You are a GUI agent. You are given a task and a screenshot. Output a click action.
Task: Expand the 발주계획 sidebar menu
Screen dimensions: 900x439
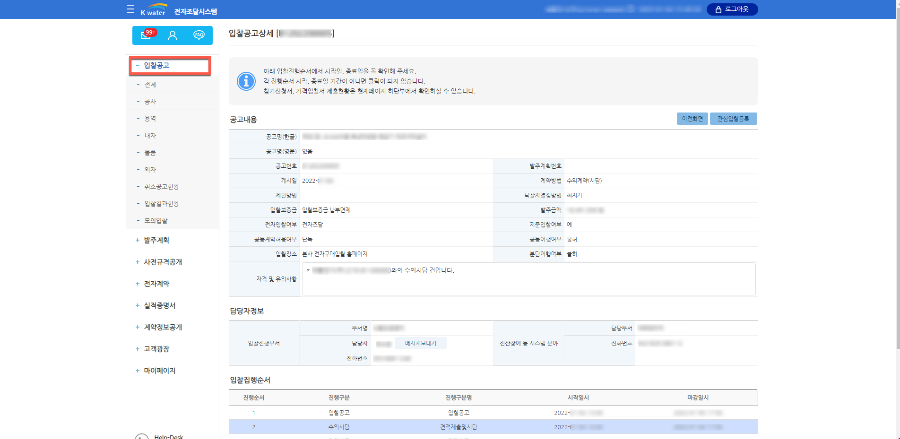156,240
